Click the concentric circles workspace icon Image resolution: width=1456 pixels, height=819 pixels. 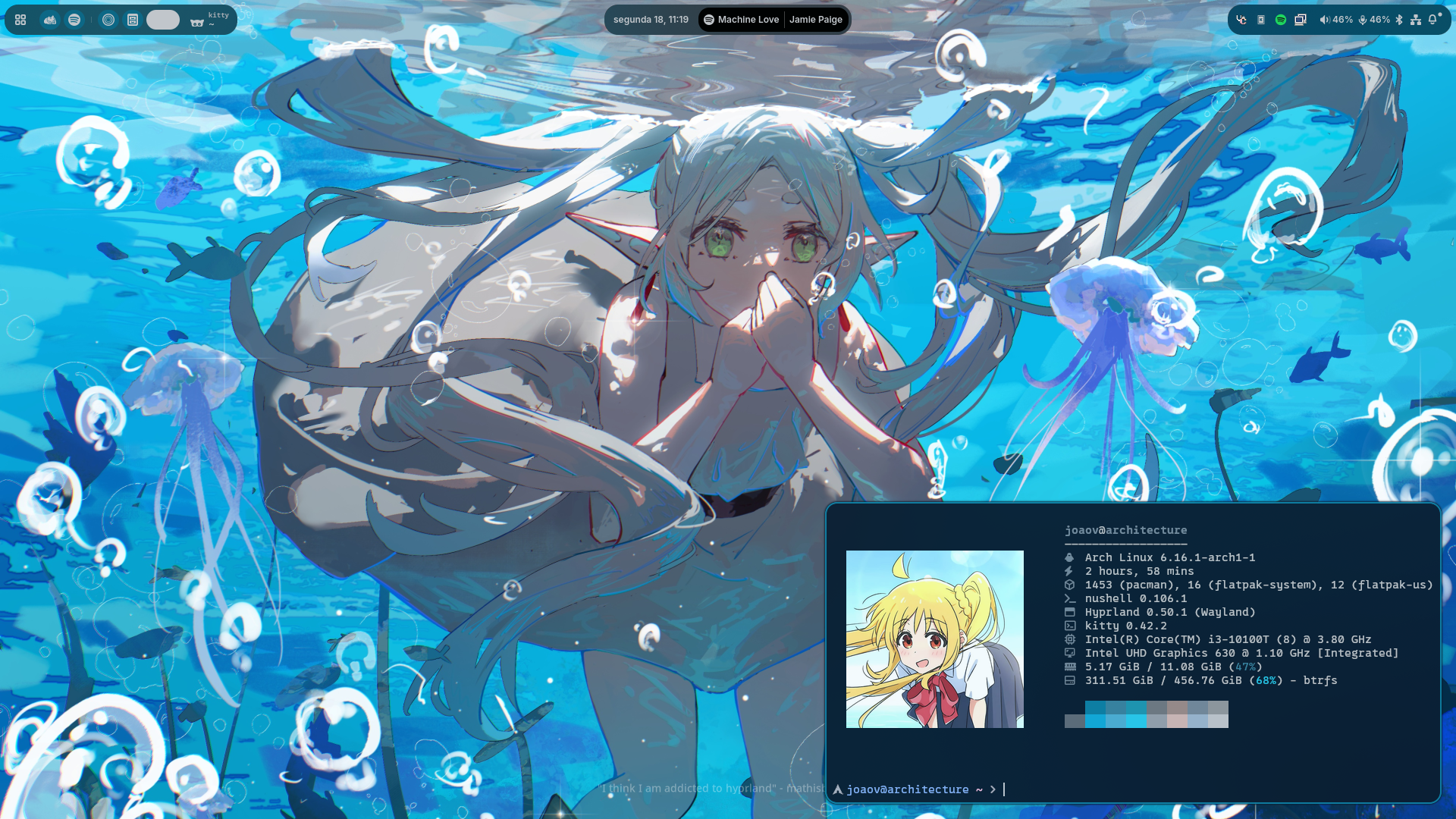coord(108,20)
